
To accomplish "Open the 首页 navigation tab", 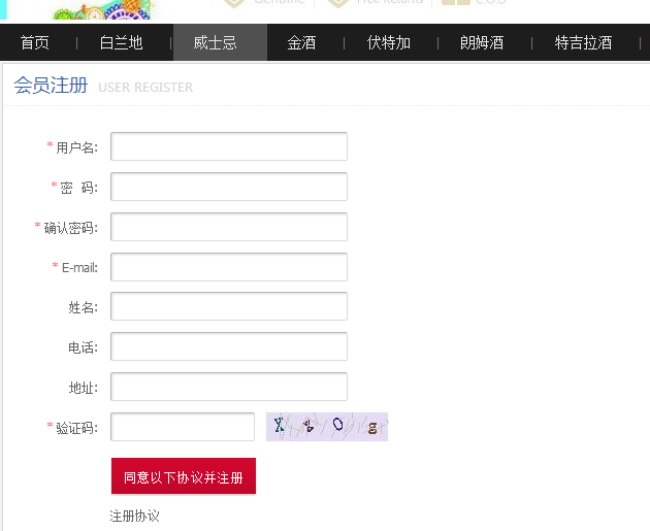I will [x=35, y=43].
